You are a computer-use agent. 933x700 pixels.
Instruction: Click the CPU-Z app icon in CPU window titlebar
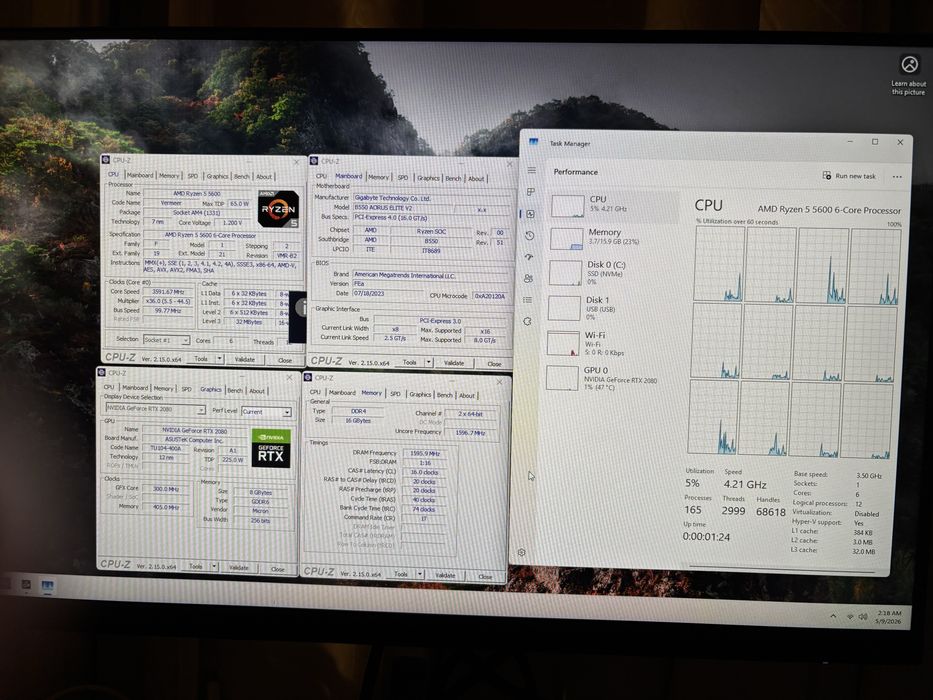105,160
